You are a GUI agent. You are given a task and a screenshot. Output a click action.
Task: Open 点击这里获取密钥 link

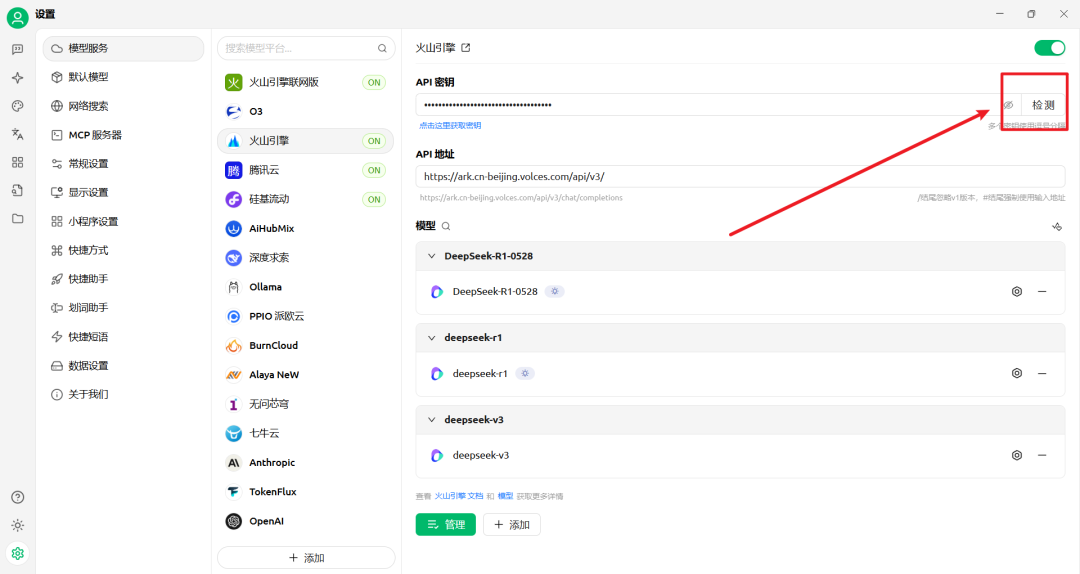click(x=450, y=125)
